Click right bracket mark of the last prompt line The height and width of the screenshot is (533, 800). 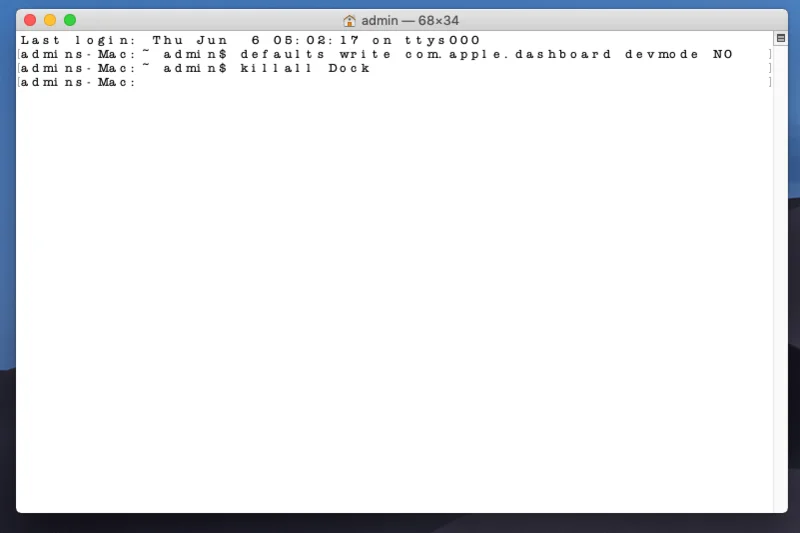[770, 82]
